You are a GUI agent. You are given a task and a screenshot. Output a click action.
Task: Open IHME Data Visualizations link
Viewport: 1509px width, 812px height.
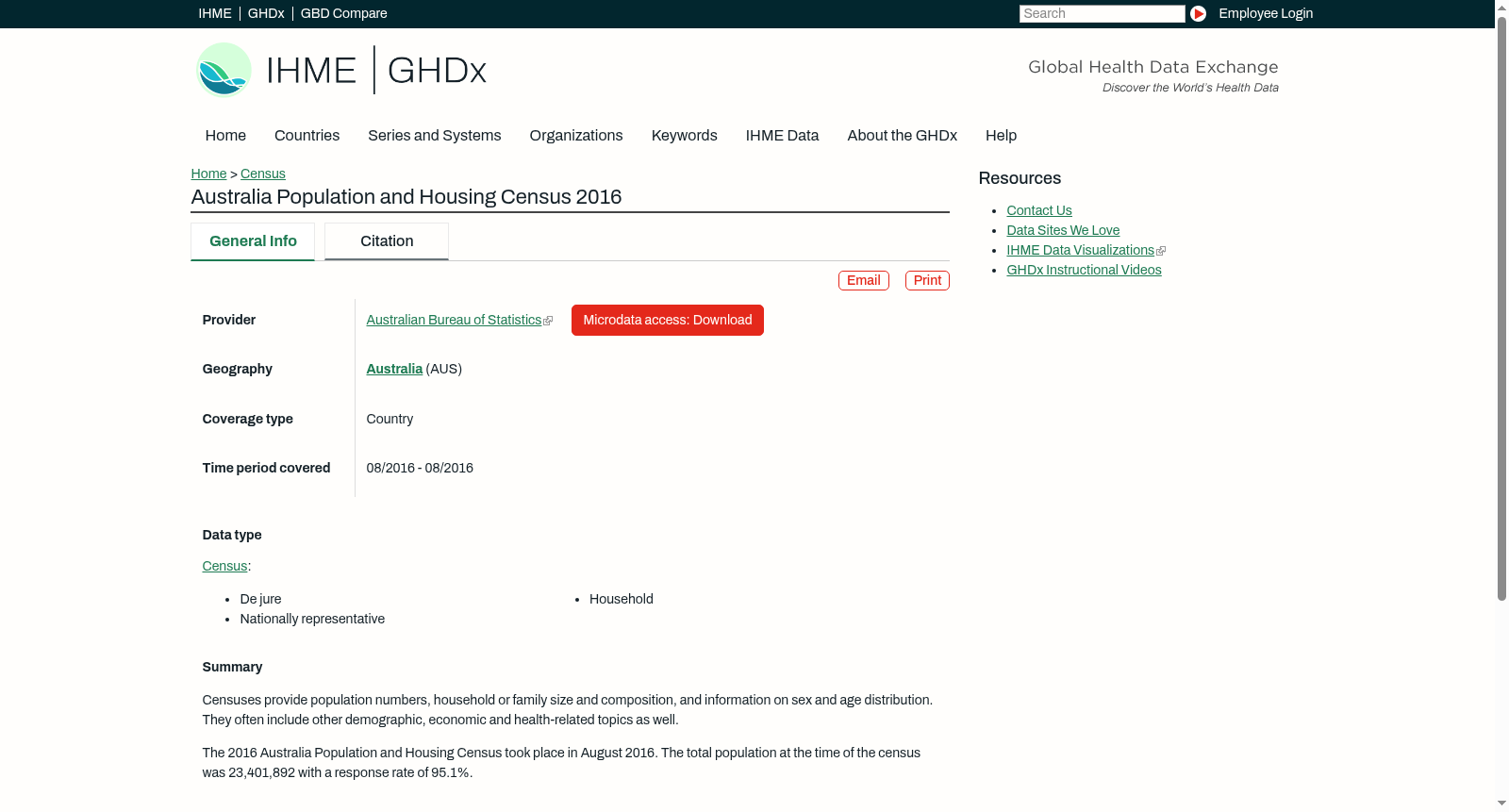click(x=1080, y=250)
